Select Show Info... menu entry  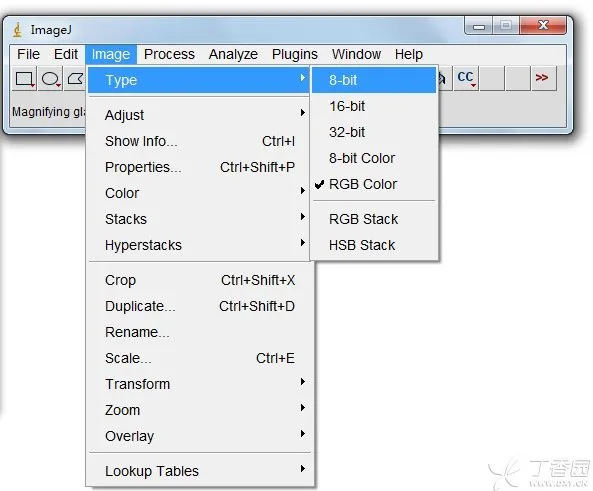click(x=199, y=141)
